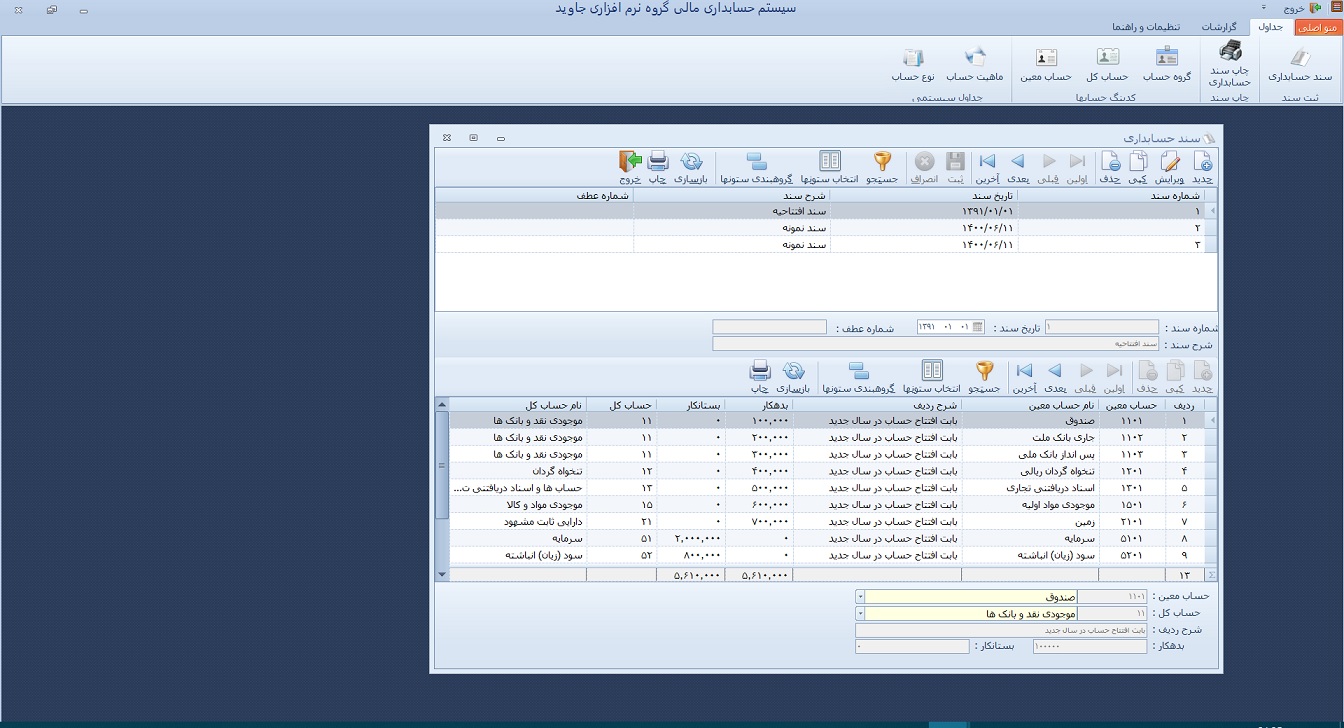The image size is (1344, 728).
Task: Open گروه حساب in the ribbon
Action: pos(1167,65)
